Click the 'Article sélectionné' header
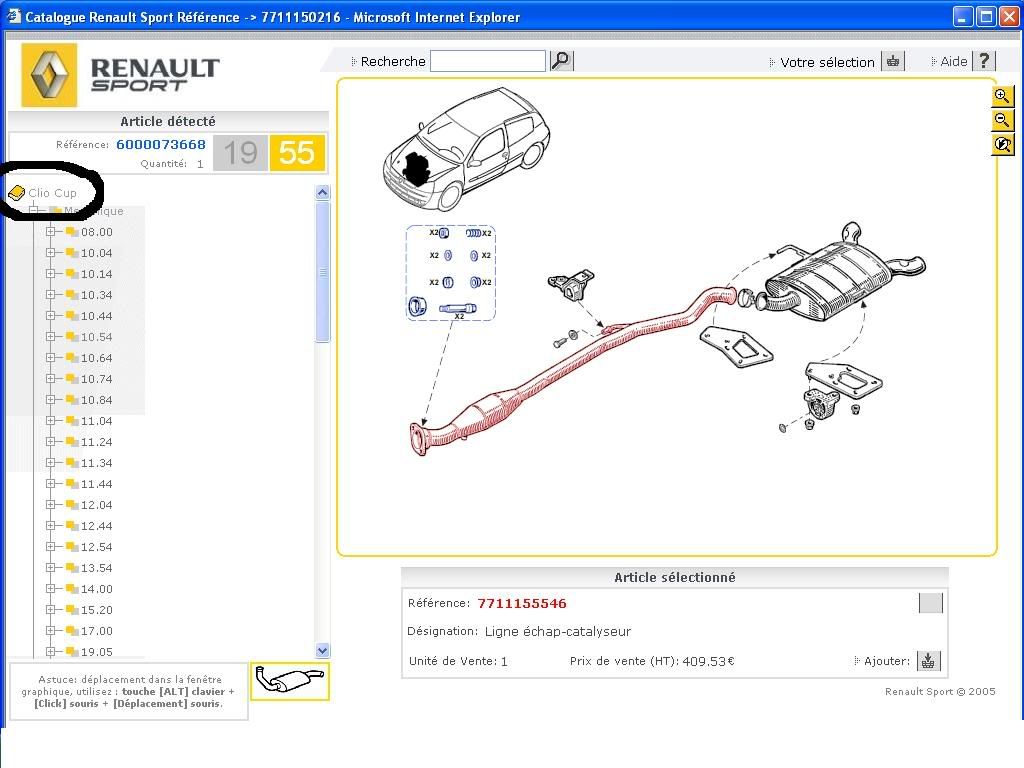 click(x=675, y=577)
